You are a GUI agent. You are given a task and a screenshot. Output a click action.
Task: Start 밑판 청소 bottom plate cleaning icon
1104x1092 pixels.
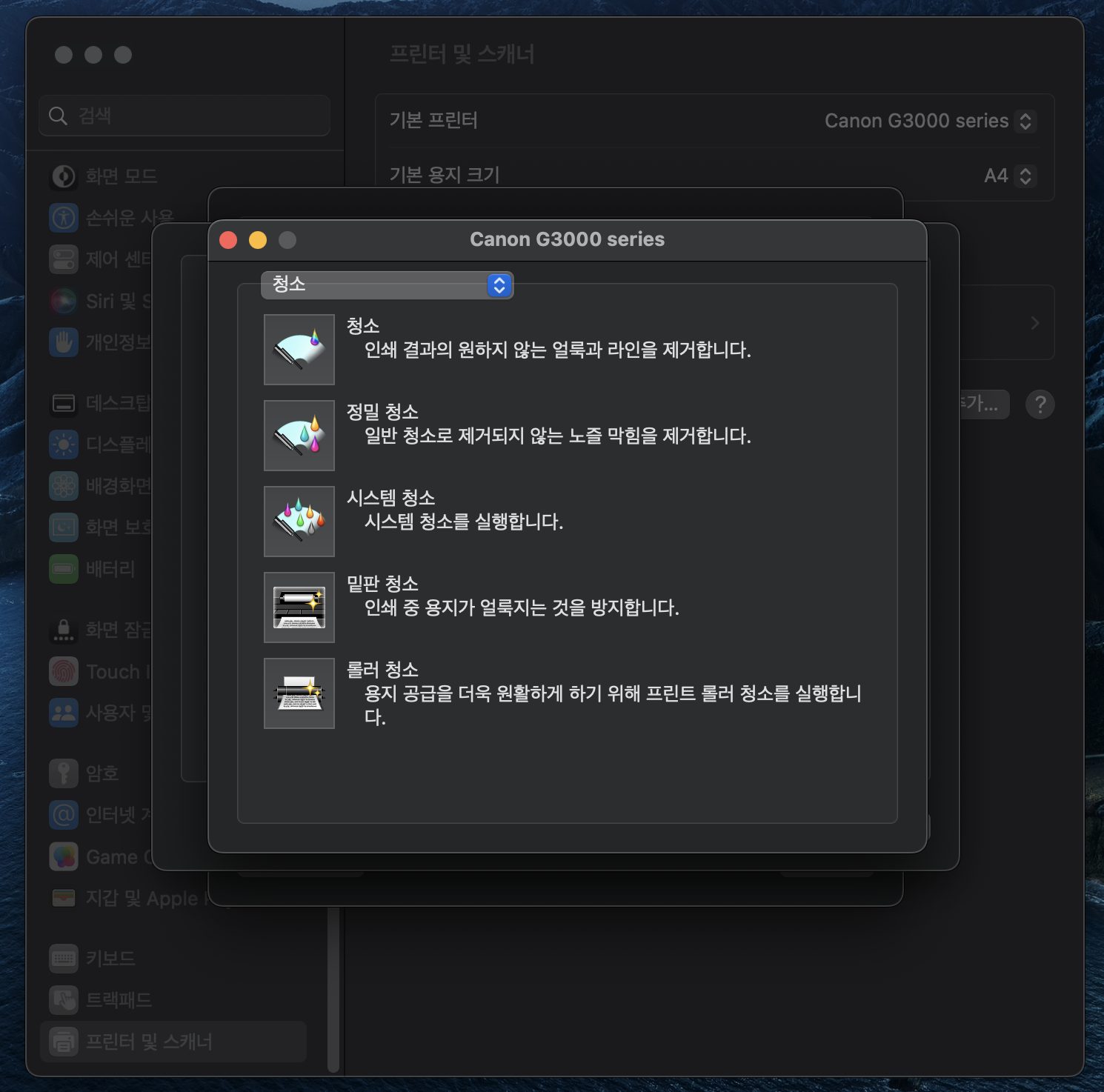pos(299,607)
